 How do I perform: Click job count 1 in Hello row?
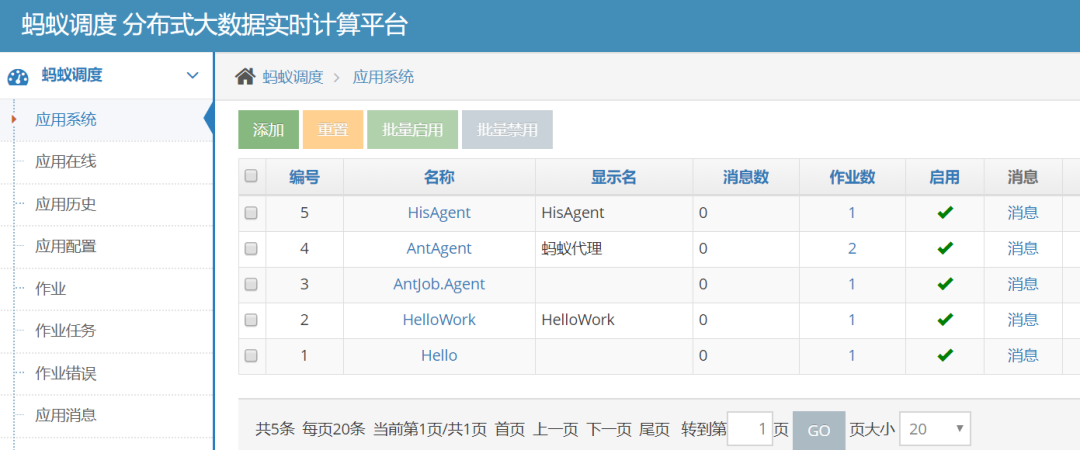(x=852, y=356)
